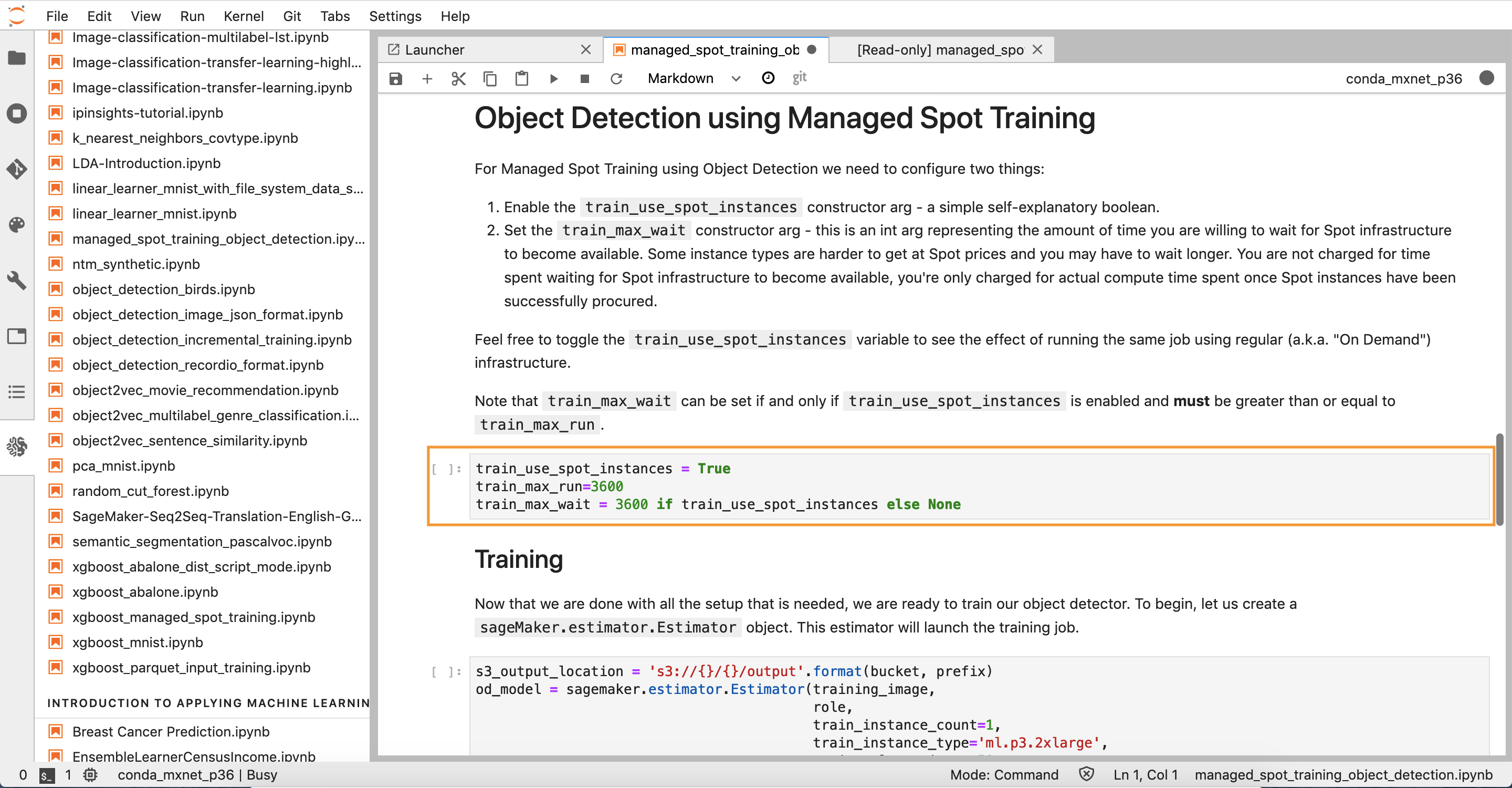Click the clock timing icon in toolbar
Screen dimensions: 1512x788
[768, 77]
